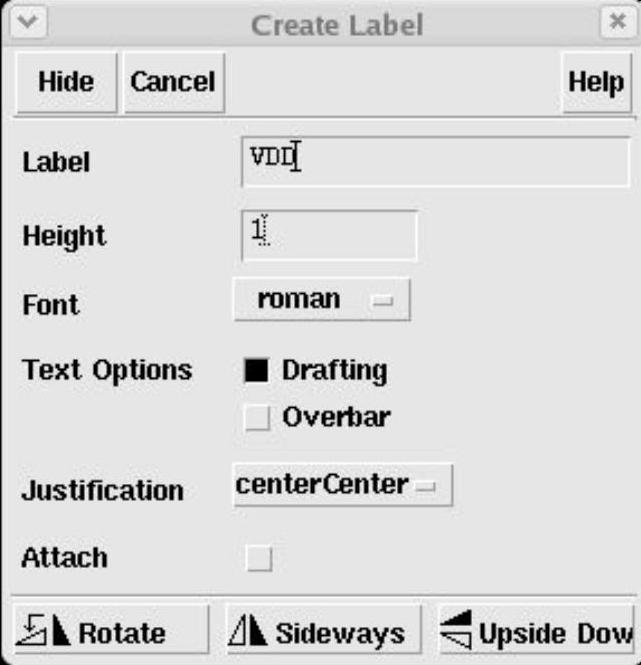Open the Help button
The width and height of the screenshot is (641, 665).
point(595,82)
